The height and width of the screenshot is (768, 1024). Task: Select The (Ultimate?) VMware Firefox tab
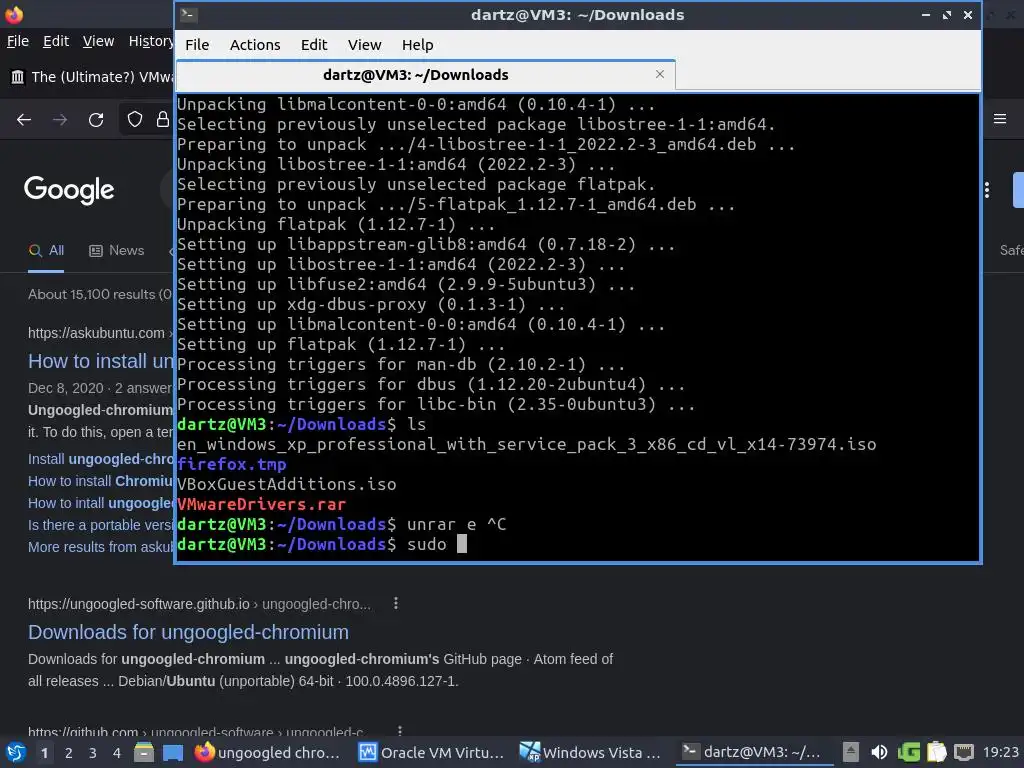pos(91,77)
